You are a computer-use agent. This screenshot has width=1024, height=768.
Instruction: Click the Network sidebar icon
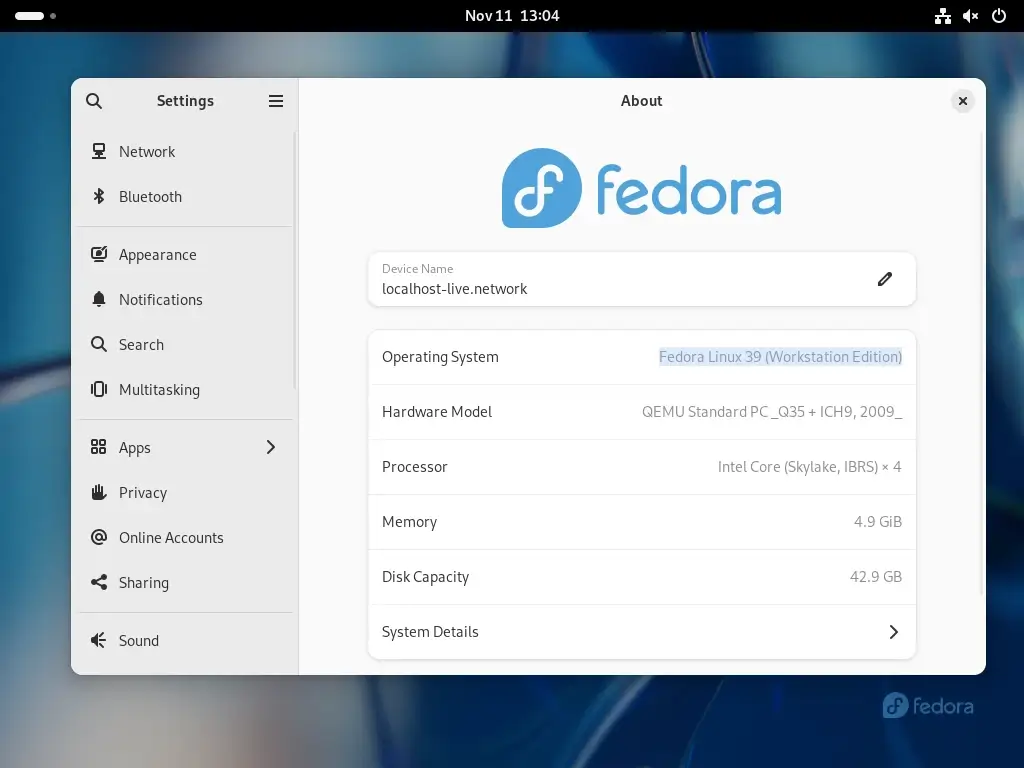click(x=99, y=152)
